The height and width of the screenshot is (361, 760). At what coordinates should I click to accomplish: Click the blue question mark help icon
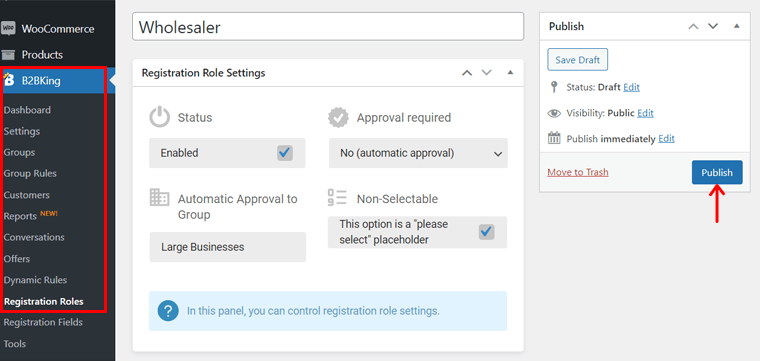[168, 311]
